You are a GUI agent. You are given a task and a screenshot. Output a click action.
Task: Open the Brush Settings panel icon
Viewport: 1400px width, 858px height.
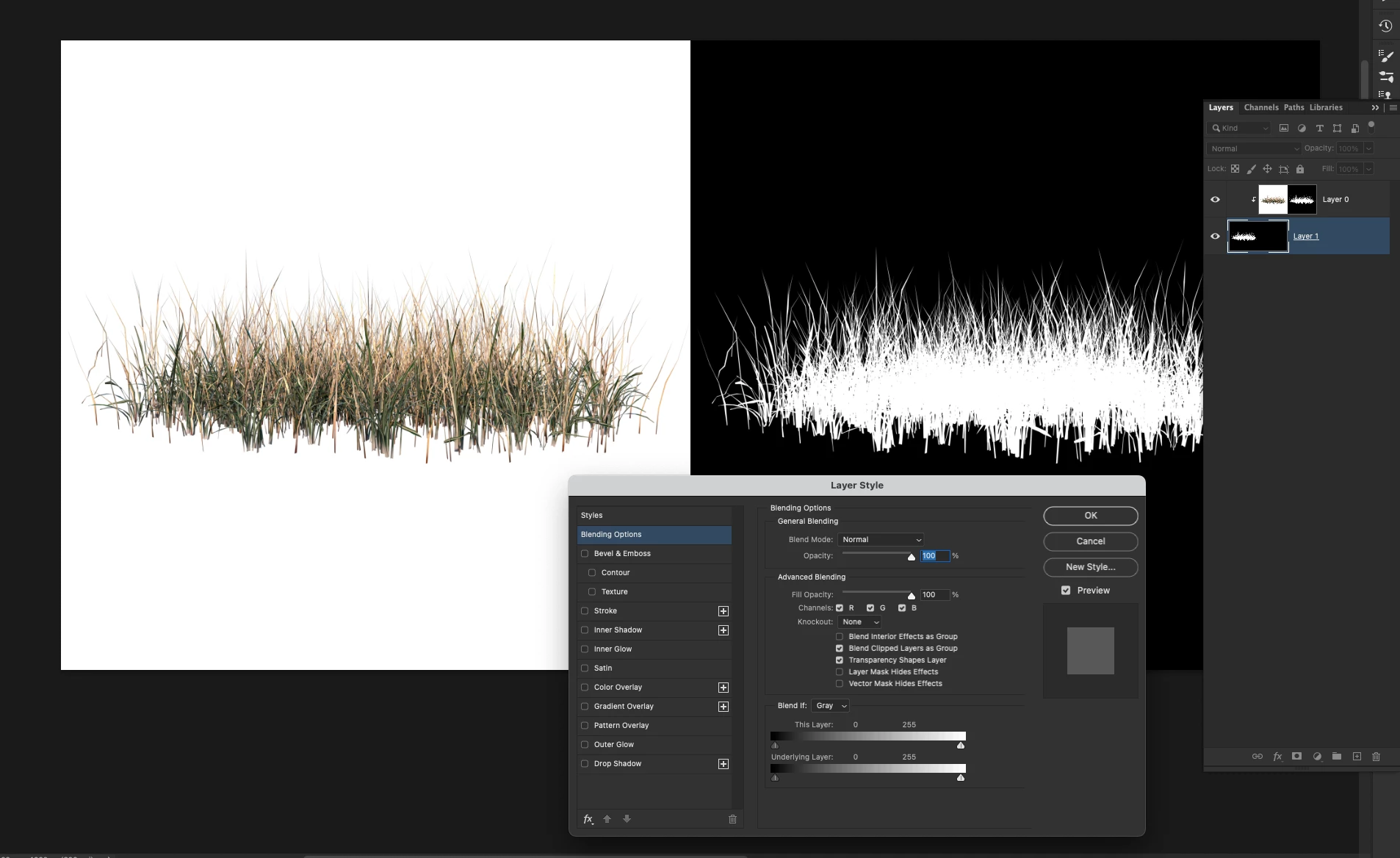pos(1385,76)
